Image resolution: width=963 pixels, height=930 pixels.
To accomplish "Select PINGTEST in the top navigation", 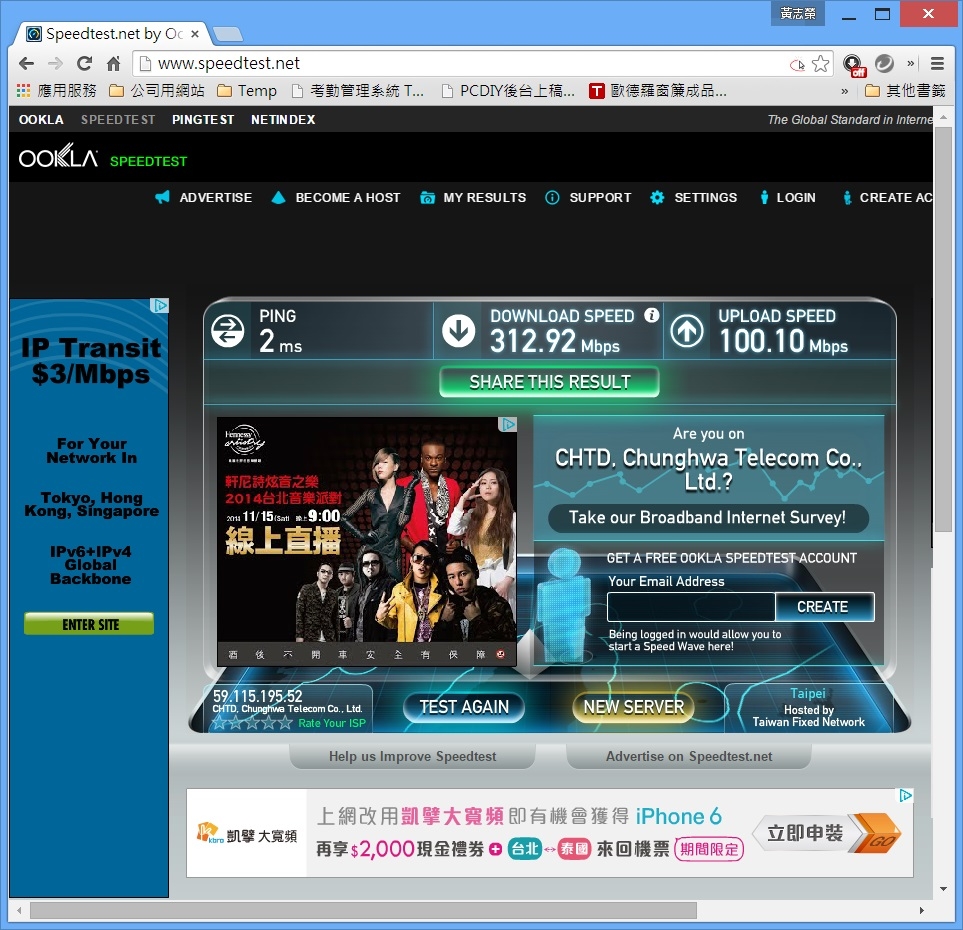I will (203, 120).
